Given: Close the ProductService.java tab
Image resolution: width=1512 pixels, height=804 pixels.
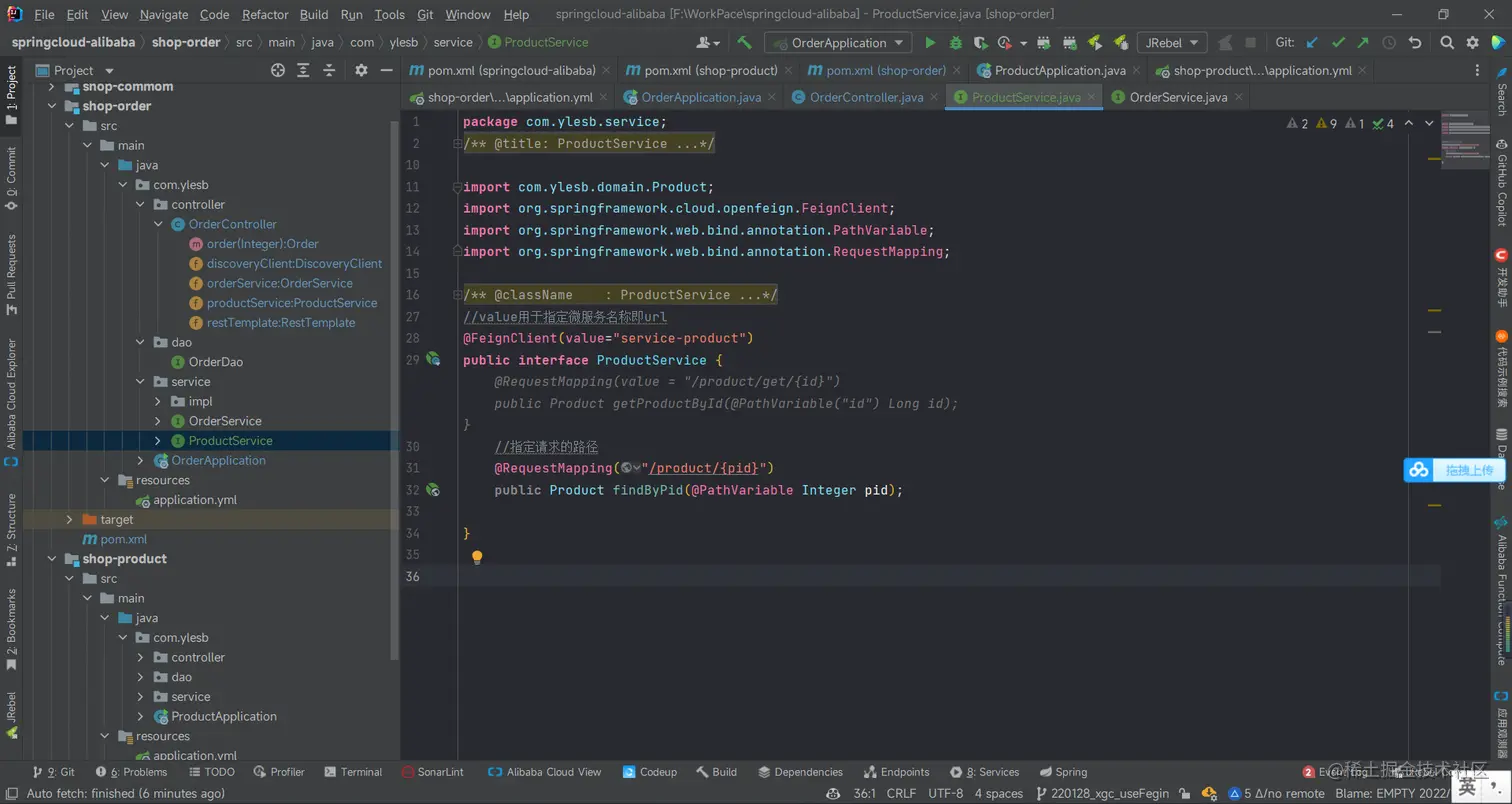Looking at the screenshot, I should click(x=1091, y=97).
